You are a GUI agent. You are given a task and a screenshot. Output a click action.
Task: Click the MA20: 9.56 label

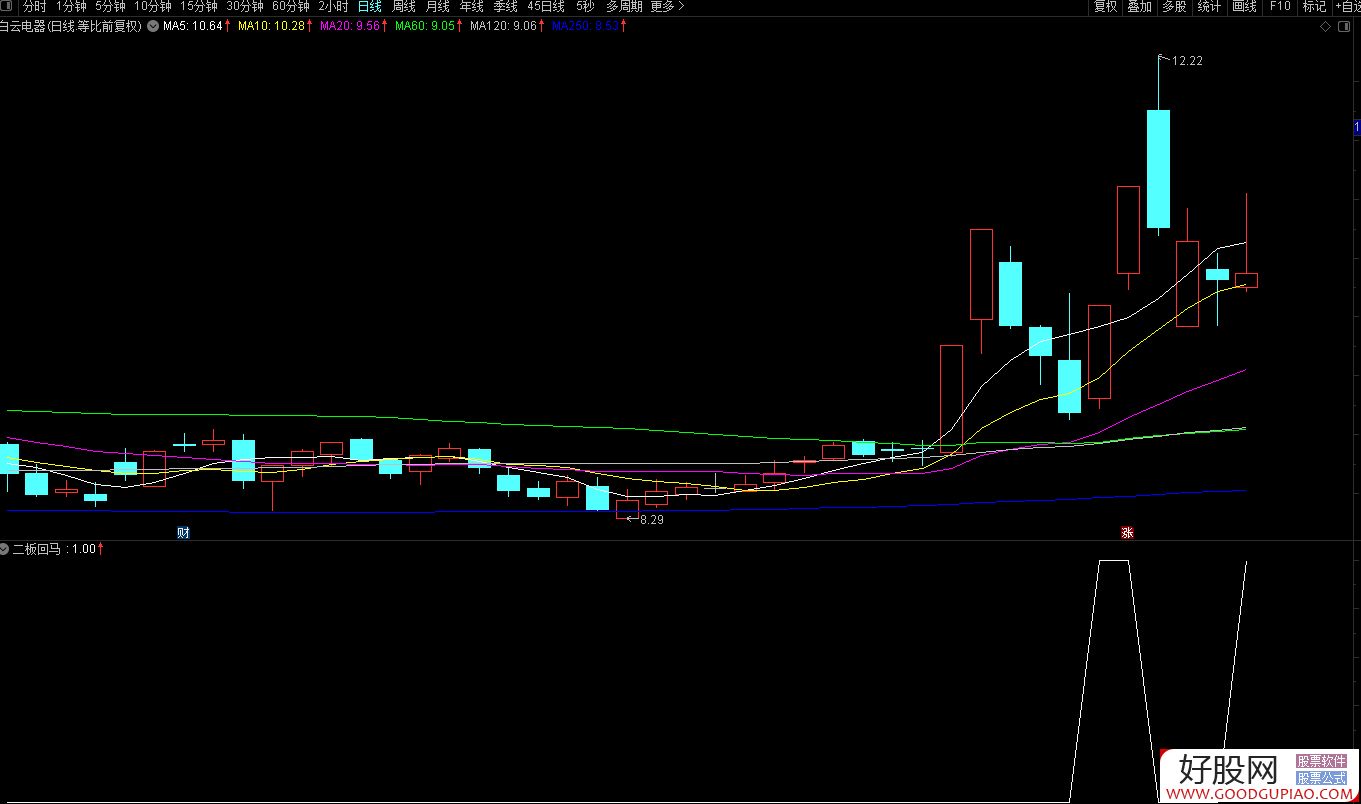pos(349,26)
